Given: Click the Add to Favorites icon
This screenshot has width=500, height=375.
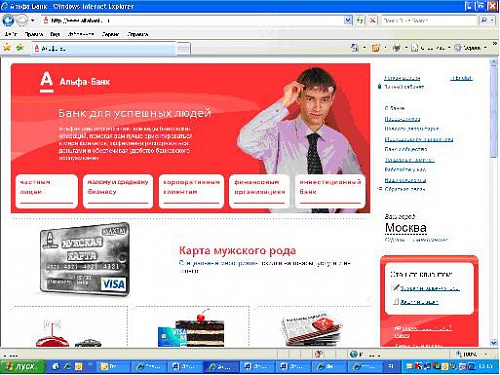Looking at the screenshot, I should [20, 48].
